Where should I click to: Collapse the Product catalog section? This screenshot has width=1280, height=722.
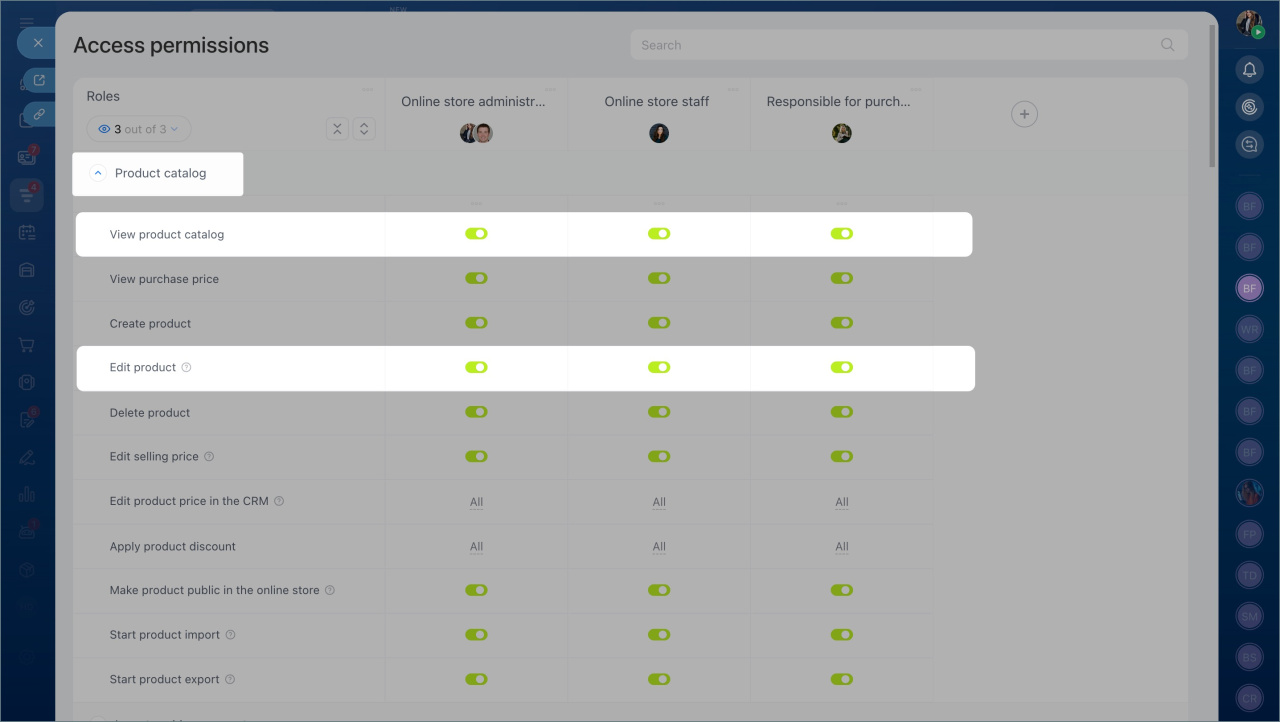click(98, 173)
